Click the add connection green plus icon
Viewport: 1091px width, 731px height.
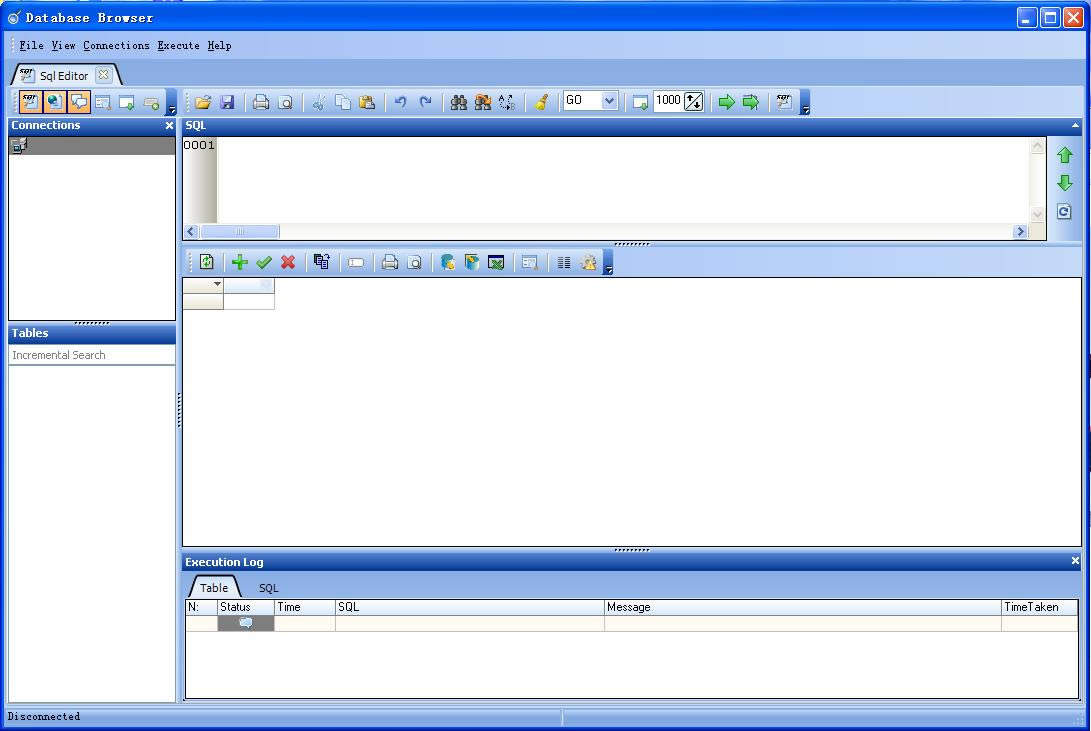click(x=151, y=102)
